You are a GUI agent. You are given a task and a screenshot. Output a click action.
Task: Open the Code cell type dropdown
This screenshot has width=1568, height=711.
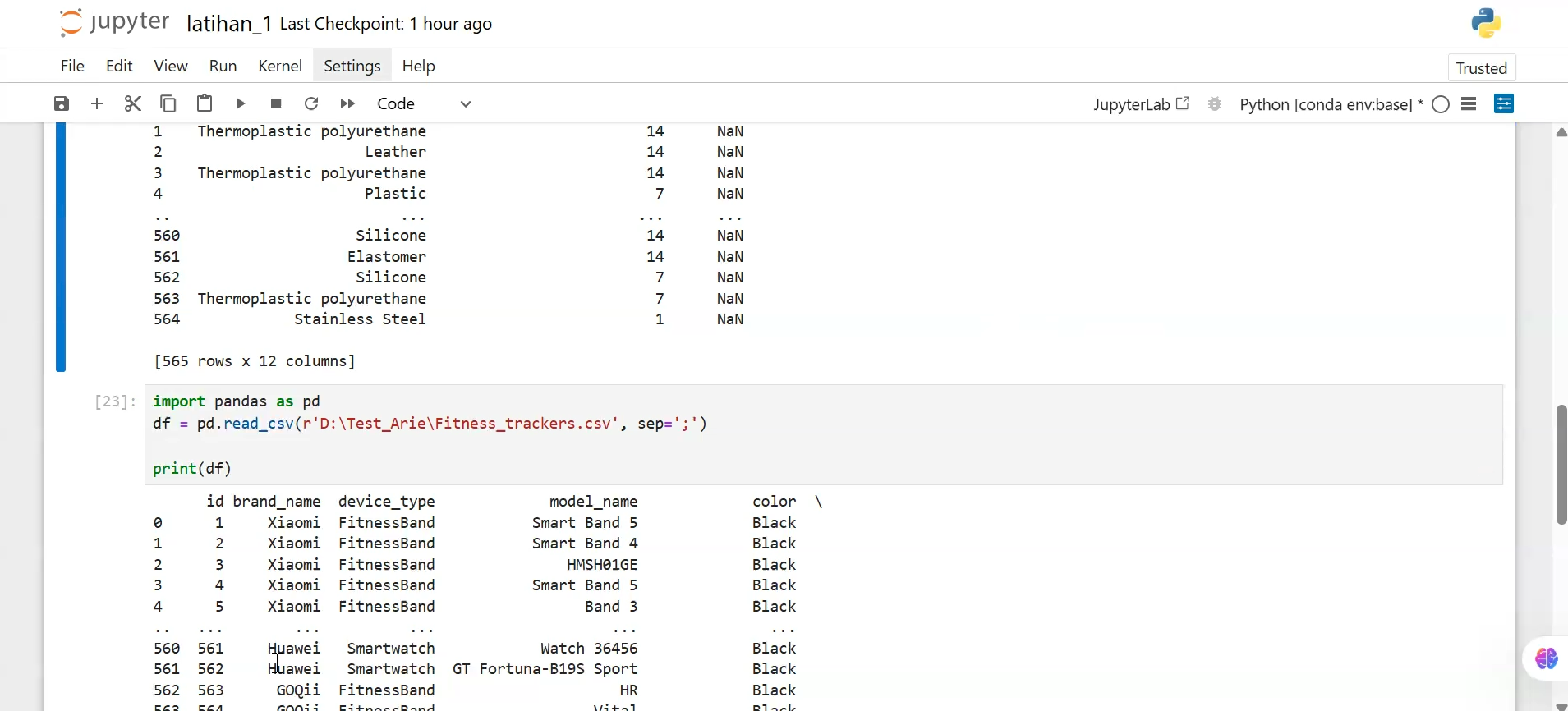click(x=423, y=103)
